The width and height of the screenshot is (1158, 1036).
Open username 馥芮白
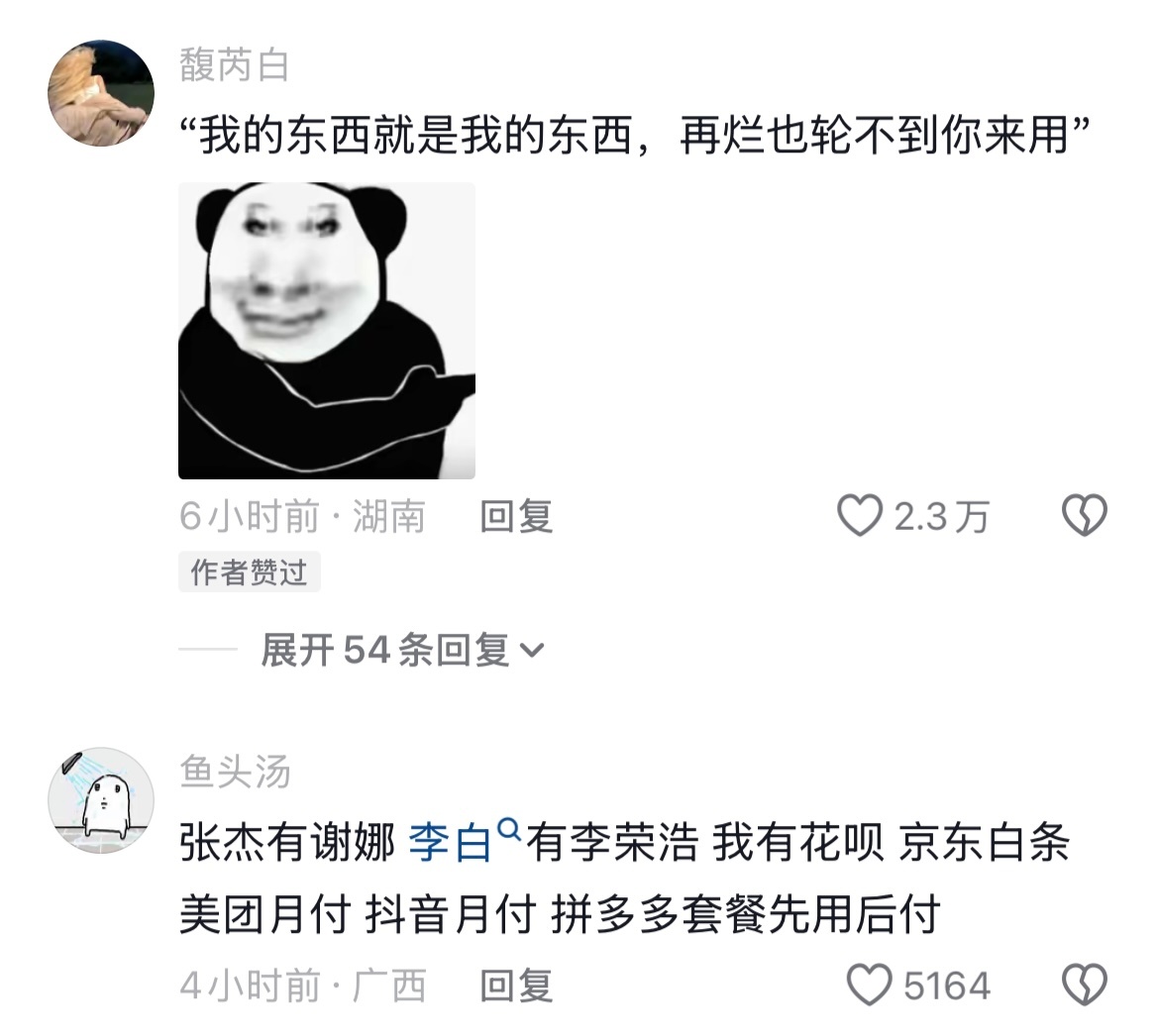click(x=234, y=65)
